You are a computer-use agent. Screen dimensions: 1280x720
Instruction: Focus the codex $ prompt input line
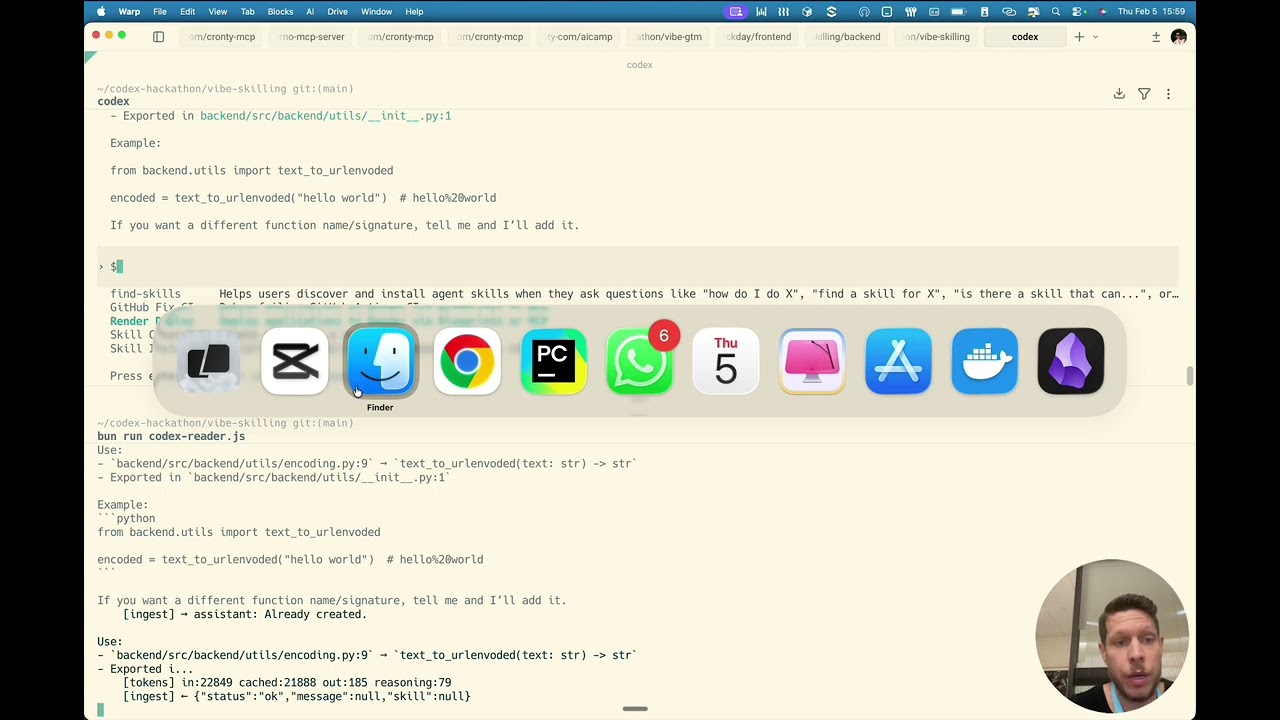coord(638,266)
